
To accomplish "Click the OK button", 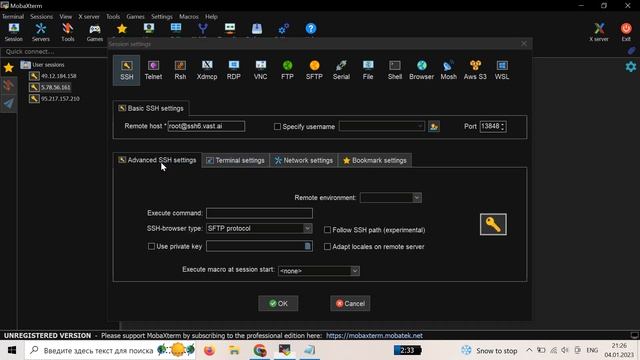I will (x=278, y=303).
